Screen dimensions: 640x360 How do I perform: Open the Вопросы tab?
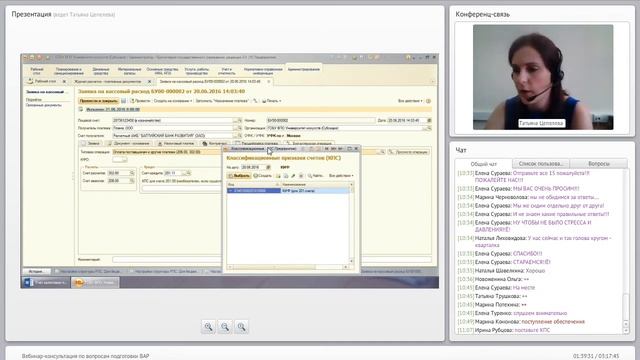tap(599, 164)
